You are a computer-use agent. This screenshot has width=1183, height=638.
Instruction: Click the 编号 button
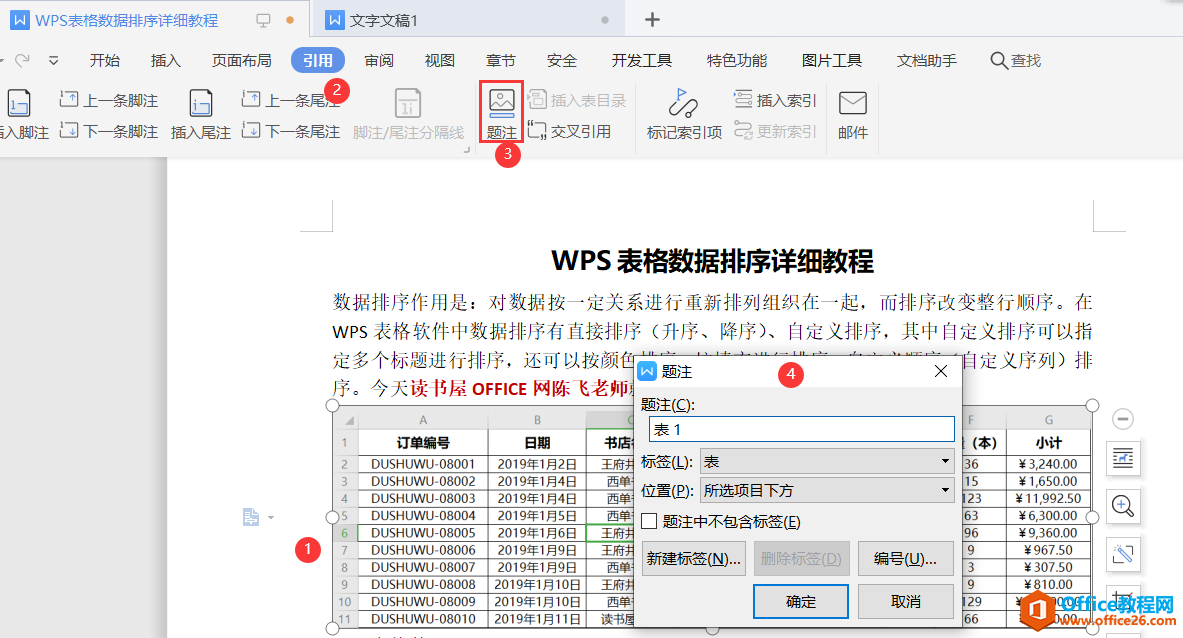click(x=905, y=559)
